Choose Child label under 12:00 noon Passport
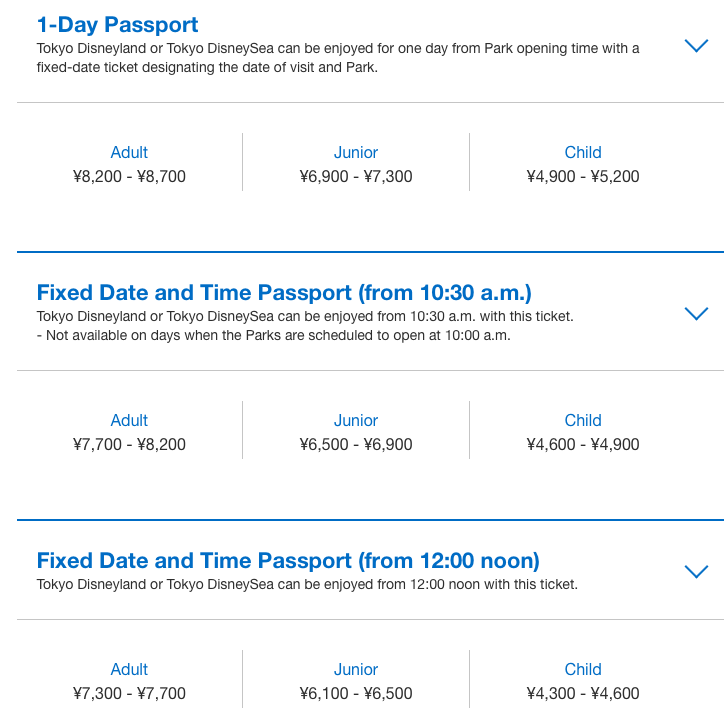This screenshot has width=724, height=716. (x=583, y=670)
